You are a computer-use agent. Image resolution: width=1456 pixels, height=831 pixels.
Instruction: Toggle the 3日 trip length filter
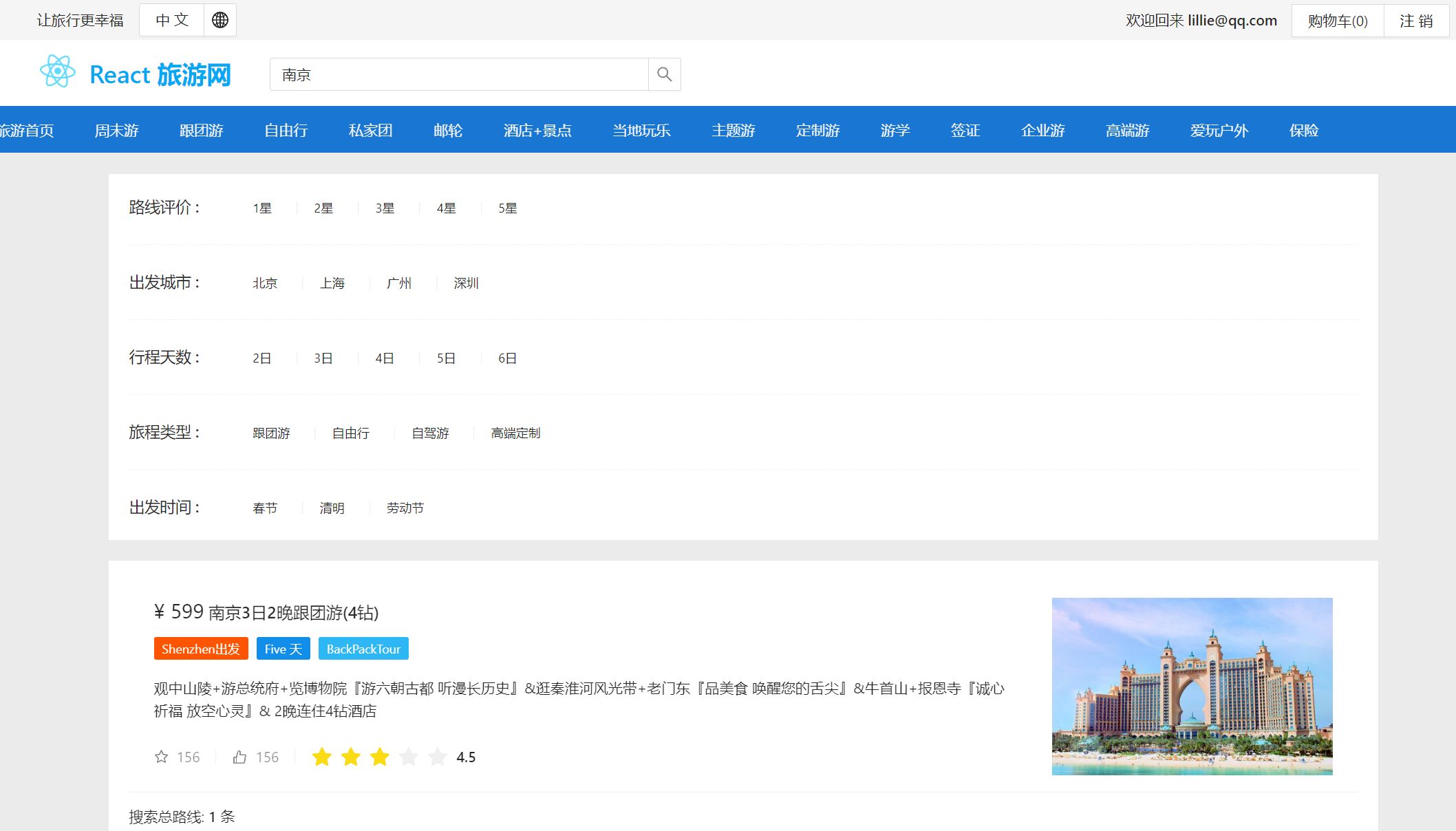(323, 358)
